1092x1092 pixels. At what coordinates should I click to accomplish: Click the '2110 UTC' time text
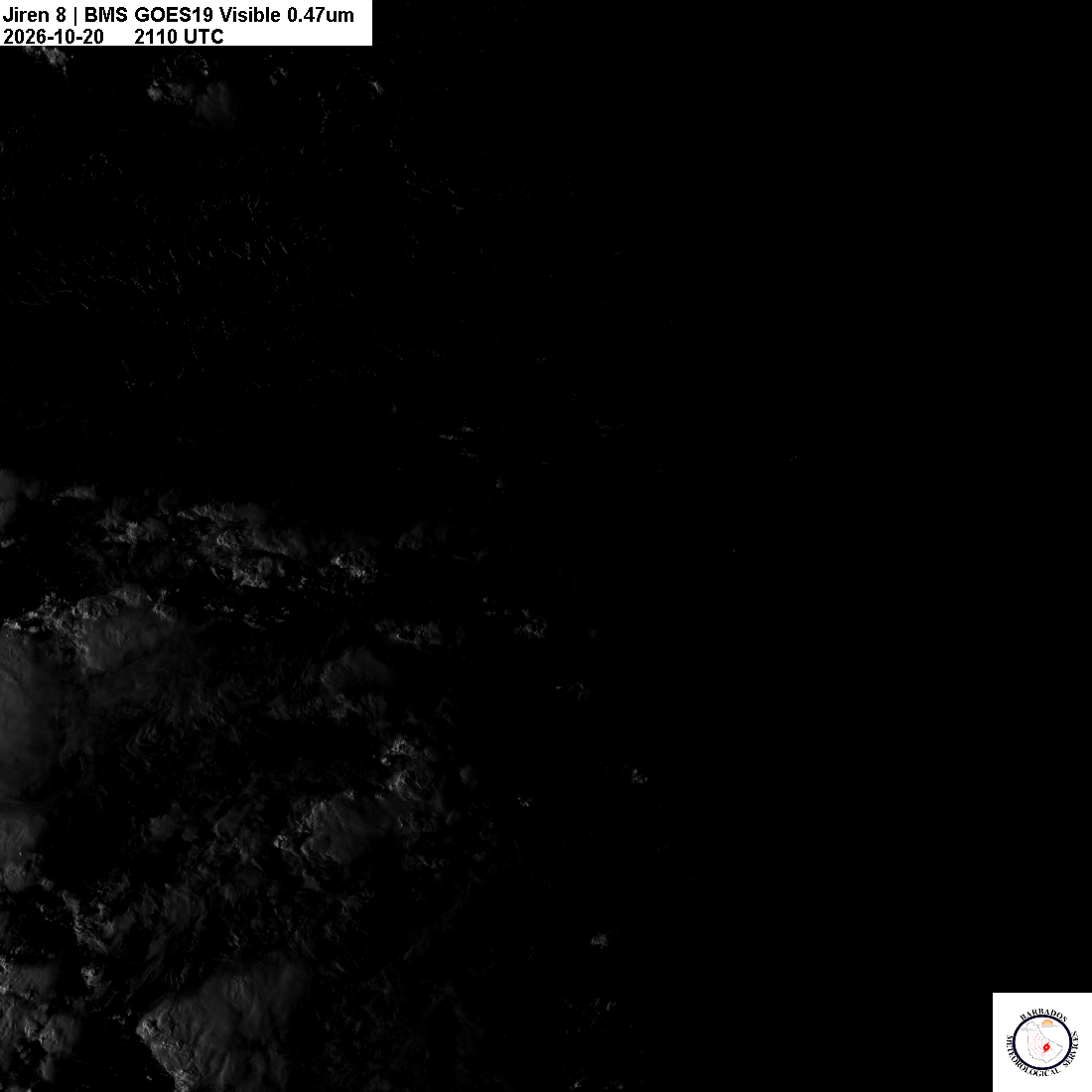pos(179,36)
